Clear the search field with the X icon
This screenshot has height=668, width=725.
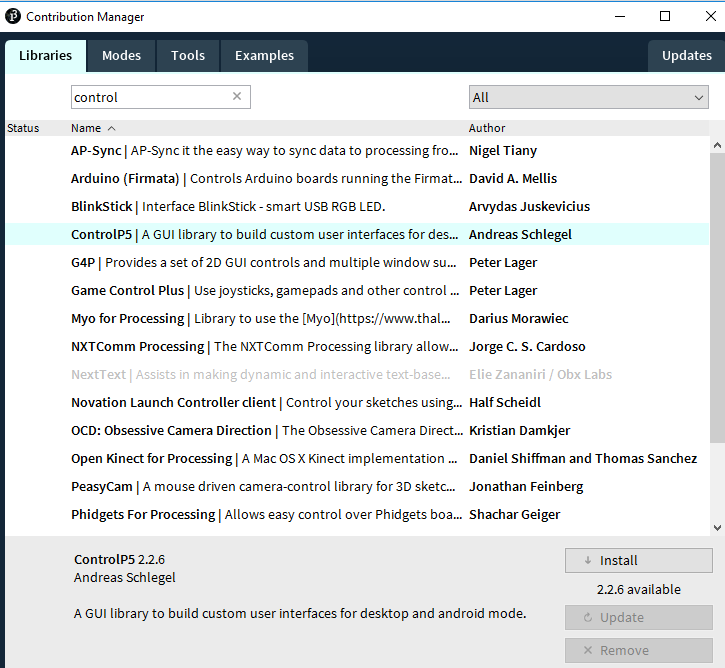(237, 96)
